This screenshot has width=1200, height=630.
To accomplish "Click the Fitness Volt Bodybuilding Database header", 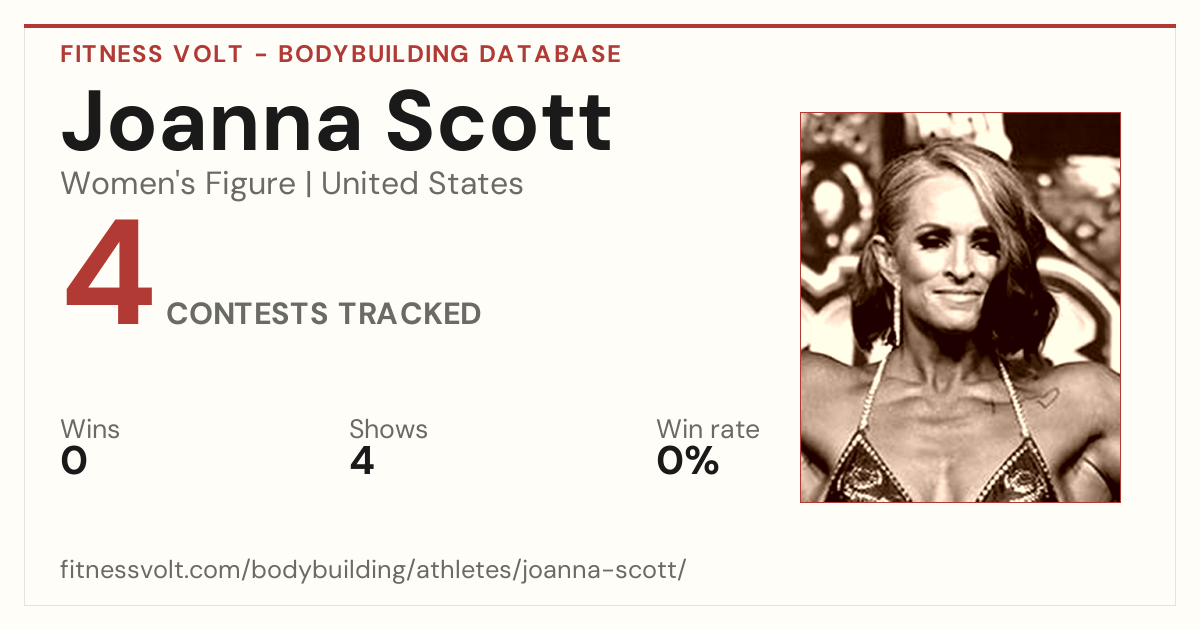I will (341, 54).
